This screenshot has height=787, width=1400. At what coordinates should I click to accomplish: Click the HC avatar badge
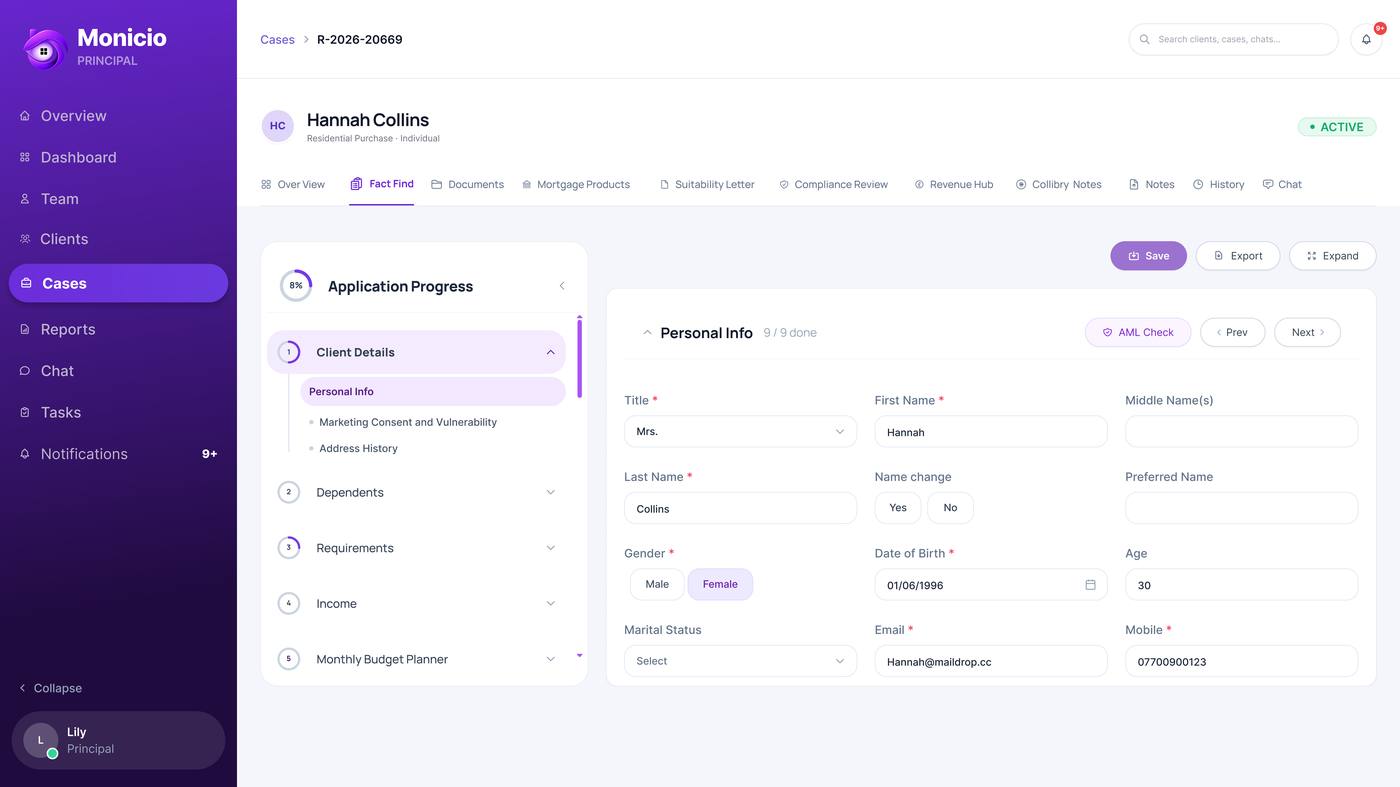point(278,126)
